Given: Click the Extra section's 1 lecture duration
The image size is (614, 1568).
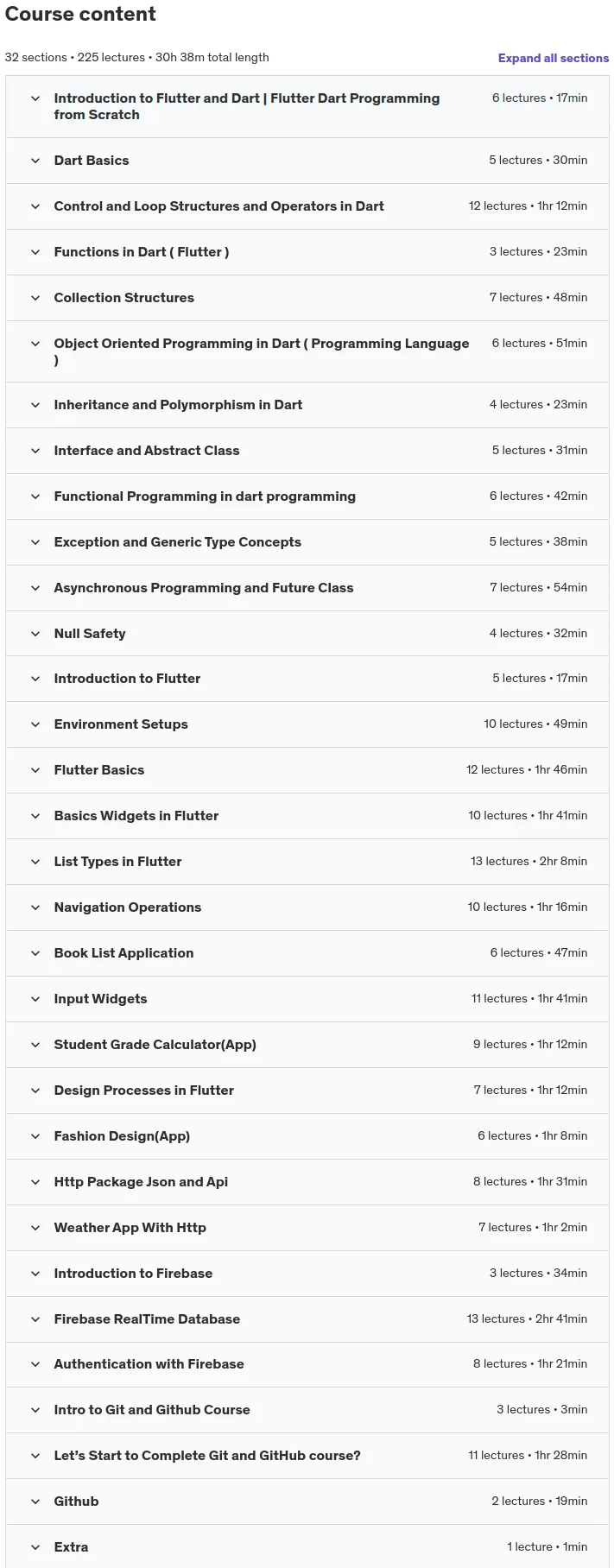Looking at the screenshot, I should tap(547, 1547).
